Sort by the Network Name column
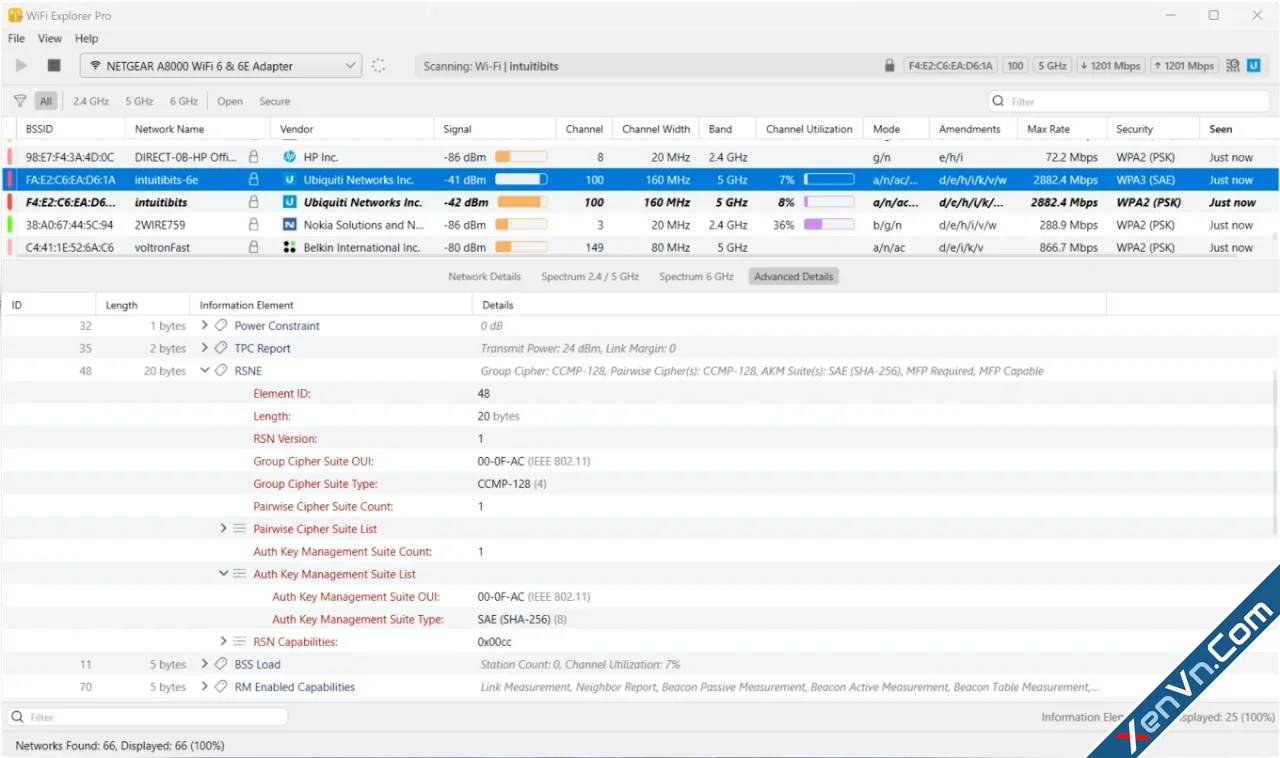The height and width of the screenshot is (758, 1280). [198, 129]
